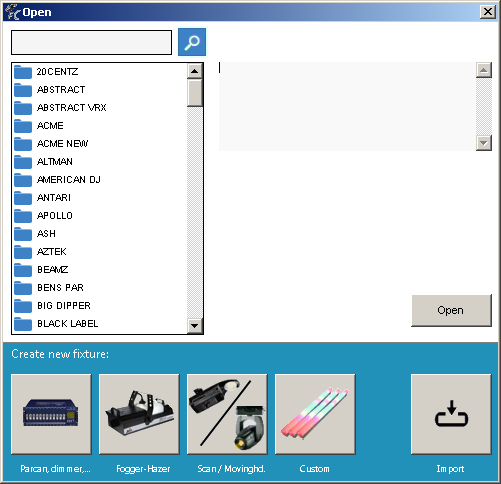Create a new Fogger-Hazer fixture

[139, 414]
